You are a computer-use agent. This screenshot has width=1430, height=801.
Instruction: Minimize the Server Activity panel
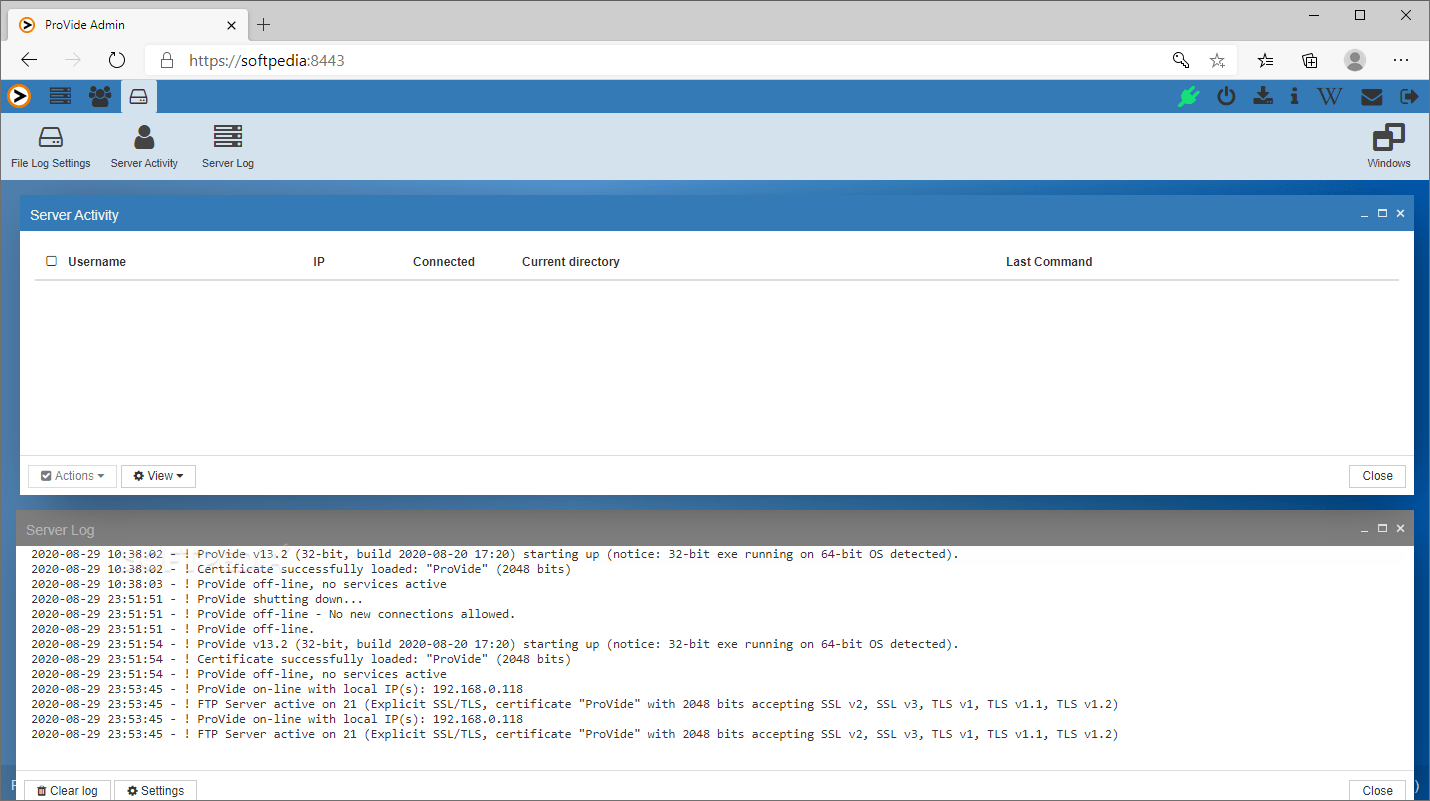(x=1365, y=214)
